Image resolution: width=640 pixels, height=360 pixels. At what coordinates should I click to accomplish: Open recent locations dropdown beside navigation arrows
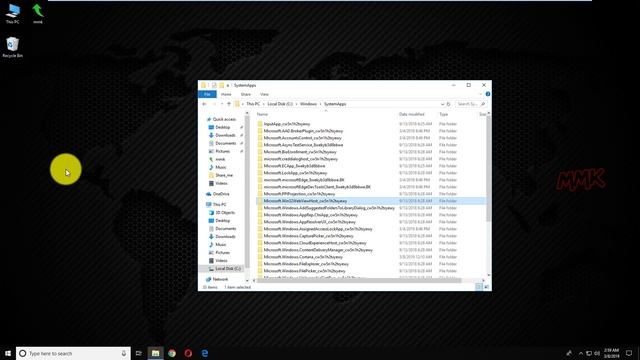point(222,104)
